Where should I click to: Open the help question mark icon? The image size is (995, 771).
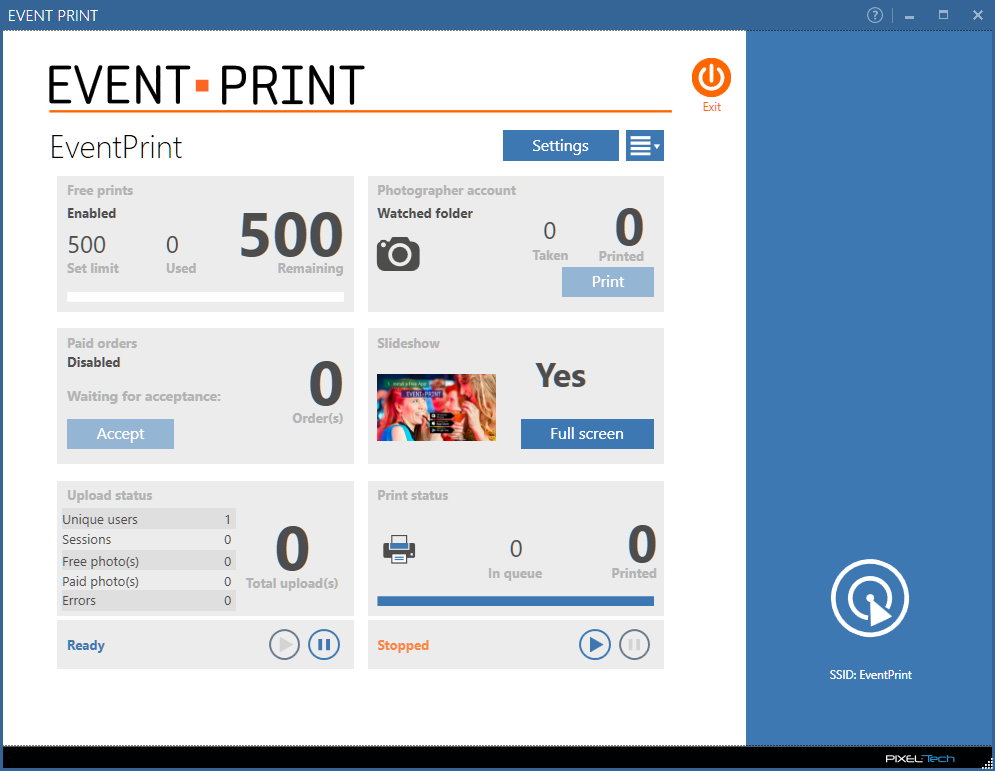[874, 15]
